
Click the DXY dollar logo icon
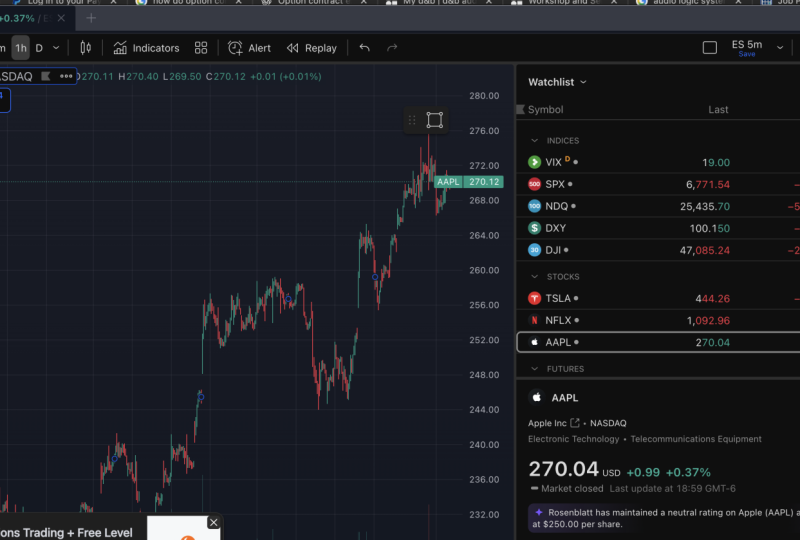point(534,228)
